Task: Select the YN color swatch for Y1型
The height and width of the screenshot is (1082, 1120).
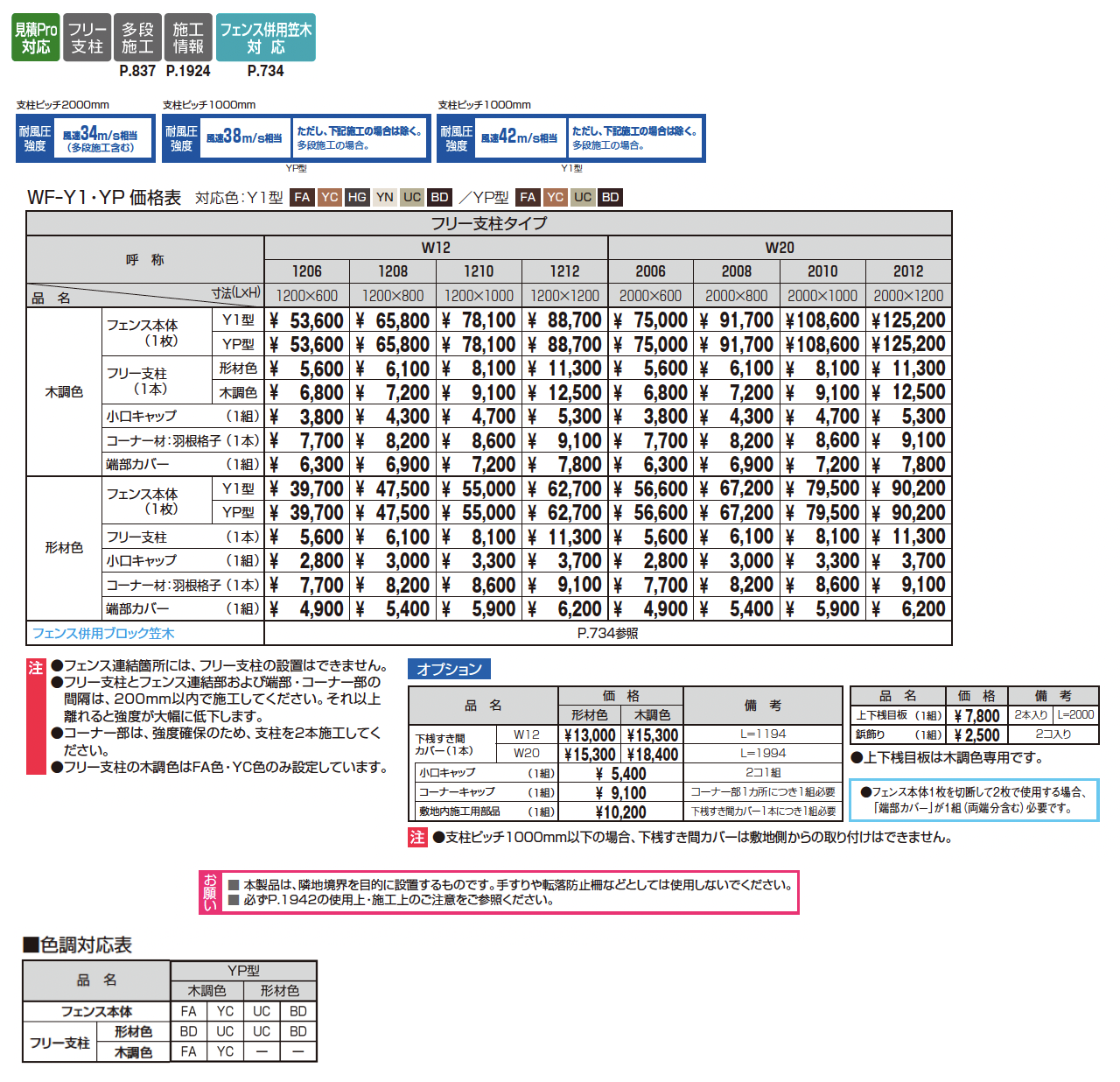Action: click(385, 198)
